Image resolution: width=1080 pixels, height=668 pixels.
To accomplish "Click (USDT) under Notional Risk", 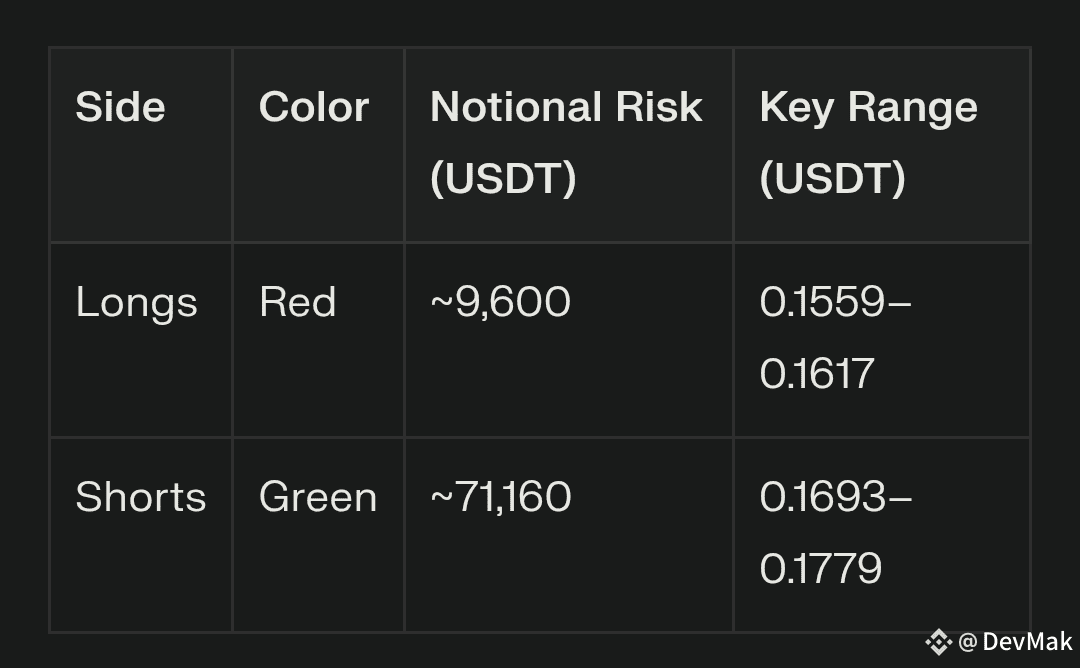I will point(503,178).
